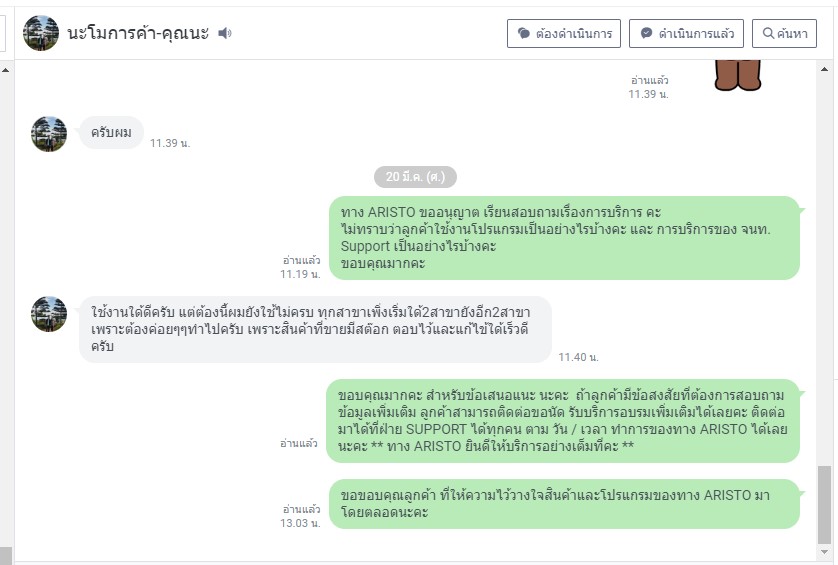Open the chat header profile avatar
The height and width of the screenshot is (565, 838).
tap(41, 33)
